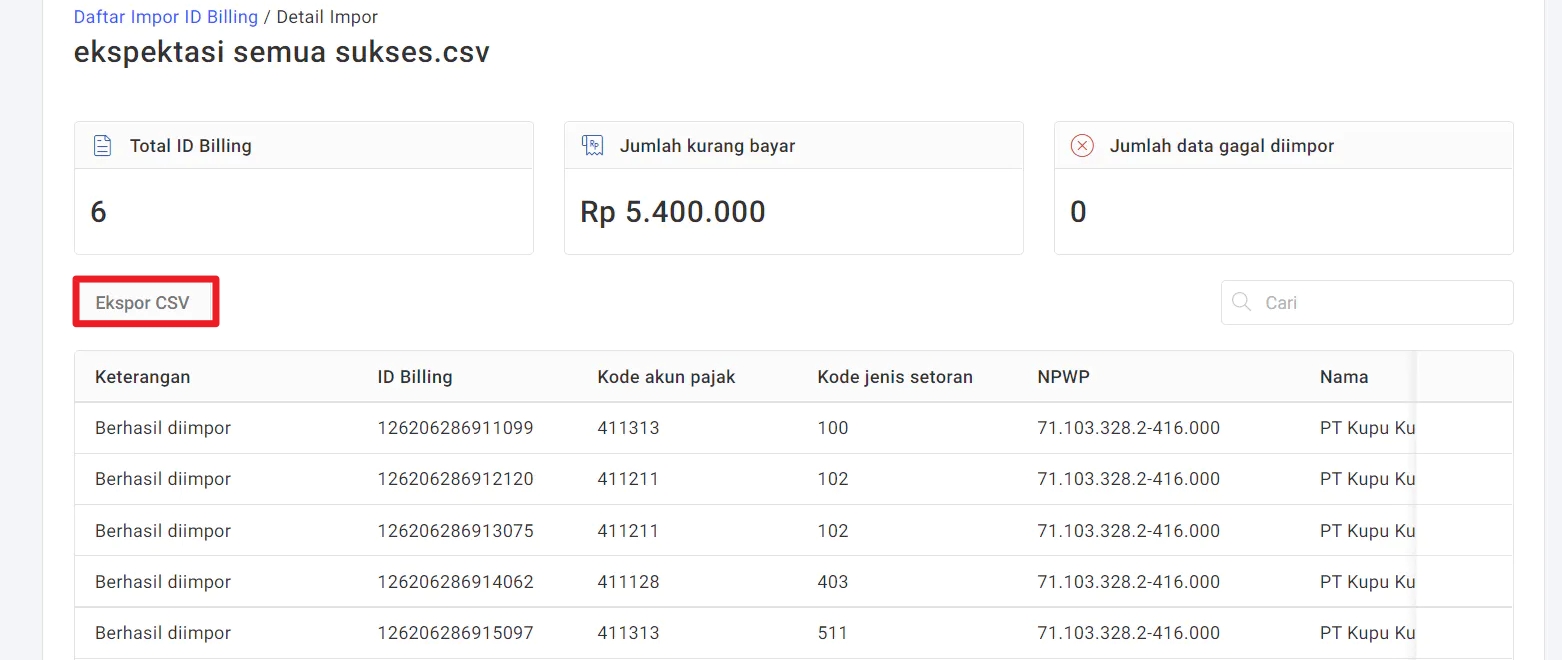Click Berhasil diimpor in row 126206286911099

click(163, 428)
